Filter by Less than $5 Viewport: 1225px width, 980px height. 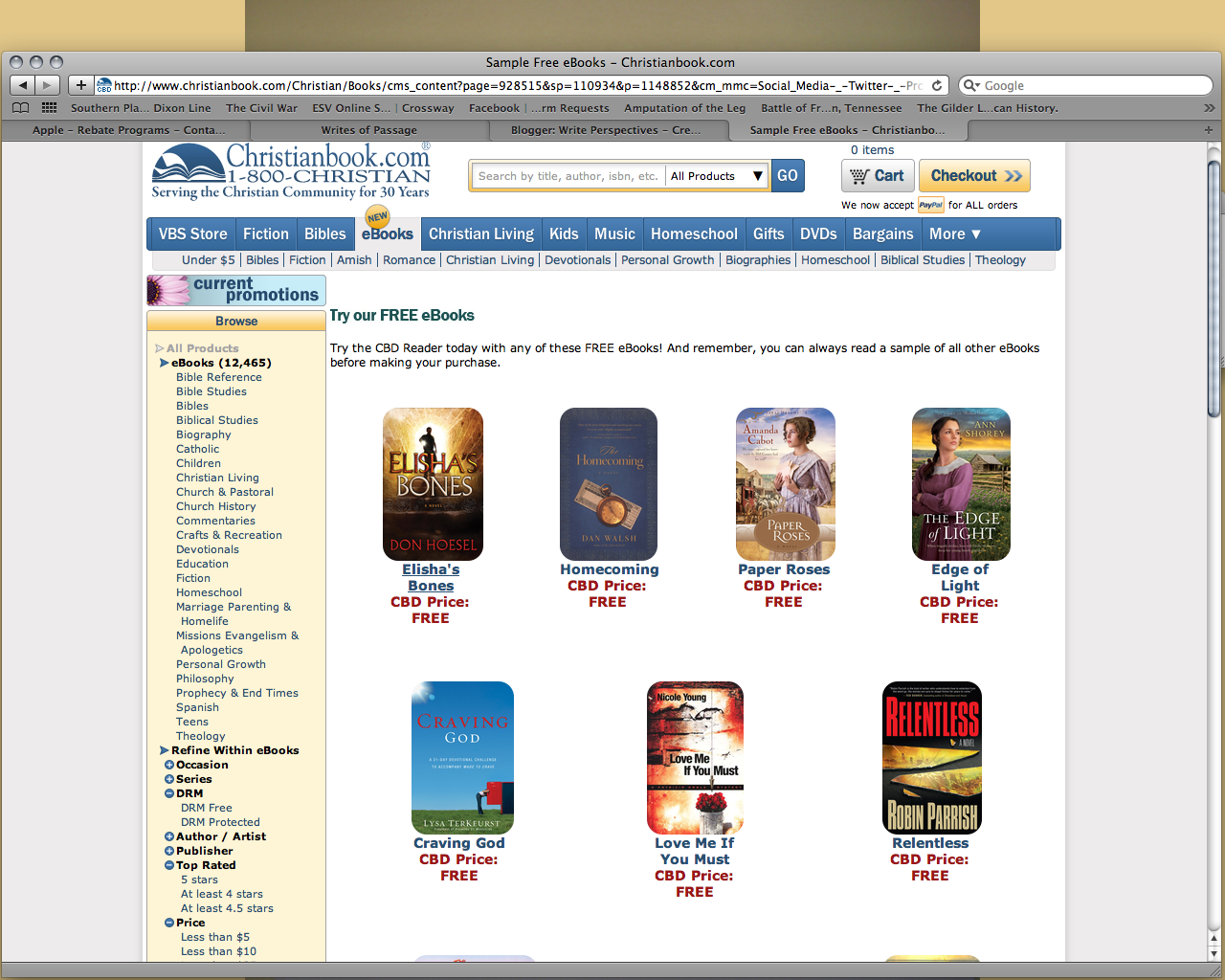(215, 937)
